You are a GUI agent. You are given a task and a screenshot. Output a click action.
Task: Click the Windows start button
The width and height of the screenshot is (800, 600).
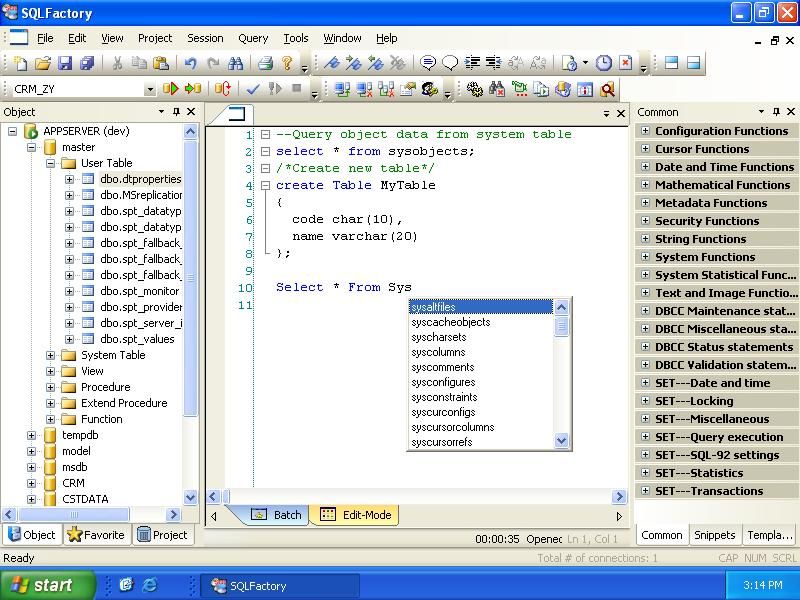[x=47, y=585]
